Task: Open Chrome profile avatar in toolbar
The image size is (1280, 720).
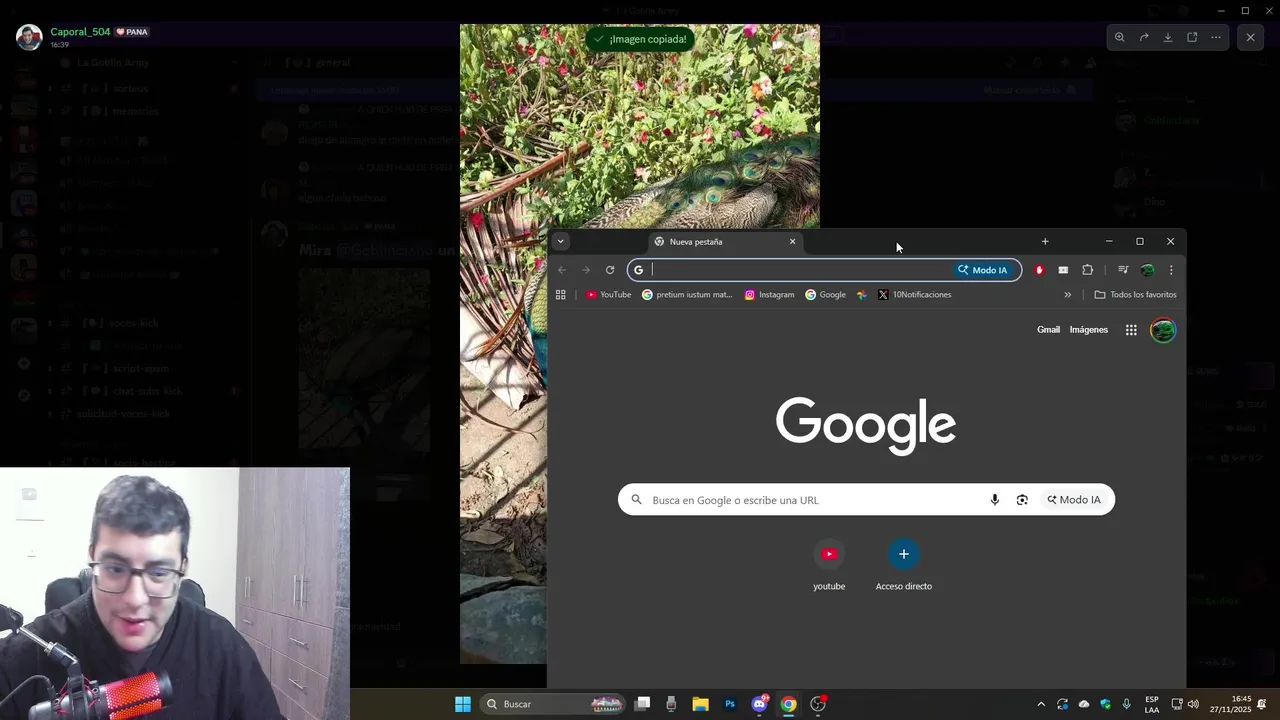Action: point(1147,270)
